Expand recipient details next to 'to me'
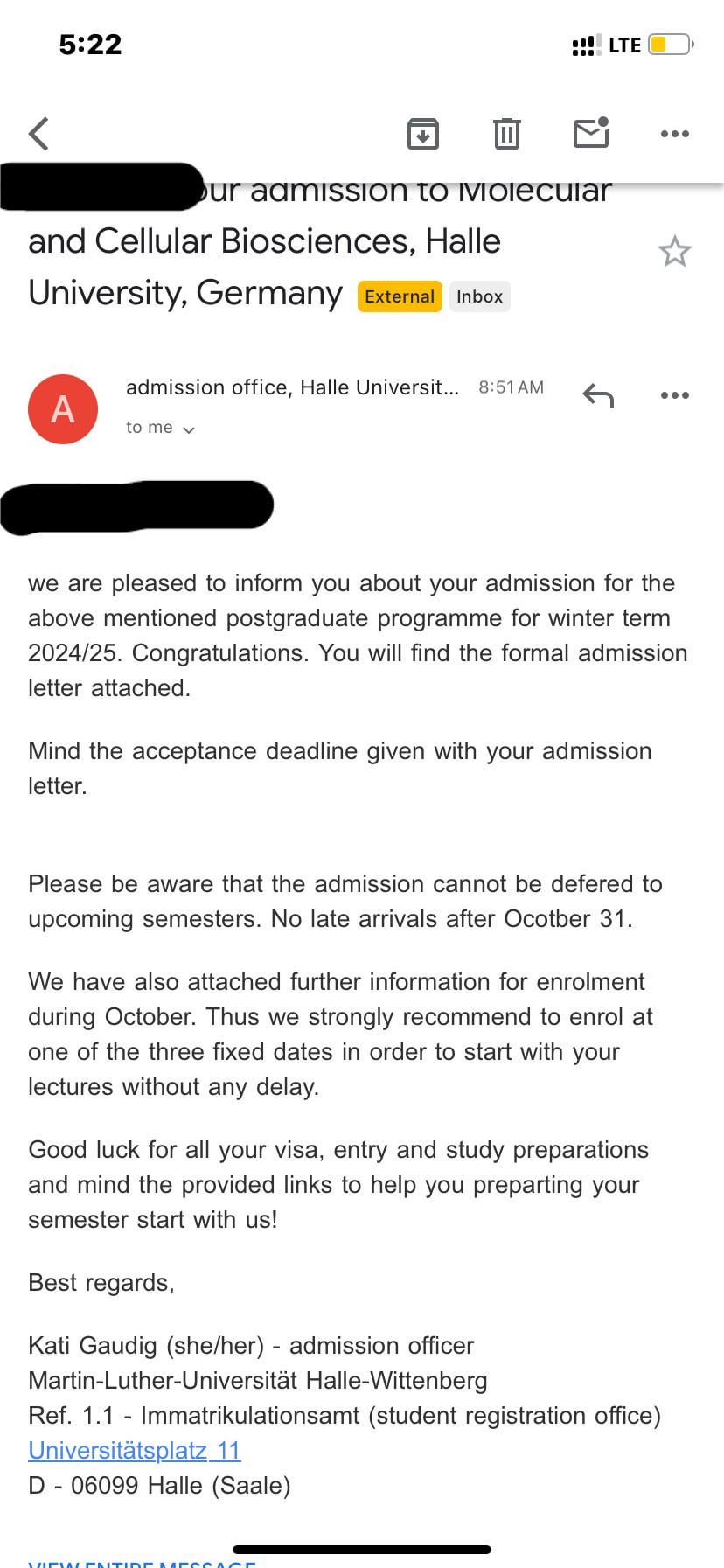The width and height of the screenshot is (724, 1568). click(188, 429)
